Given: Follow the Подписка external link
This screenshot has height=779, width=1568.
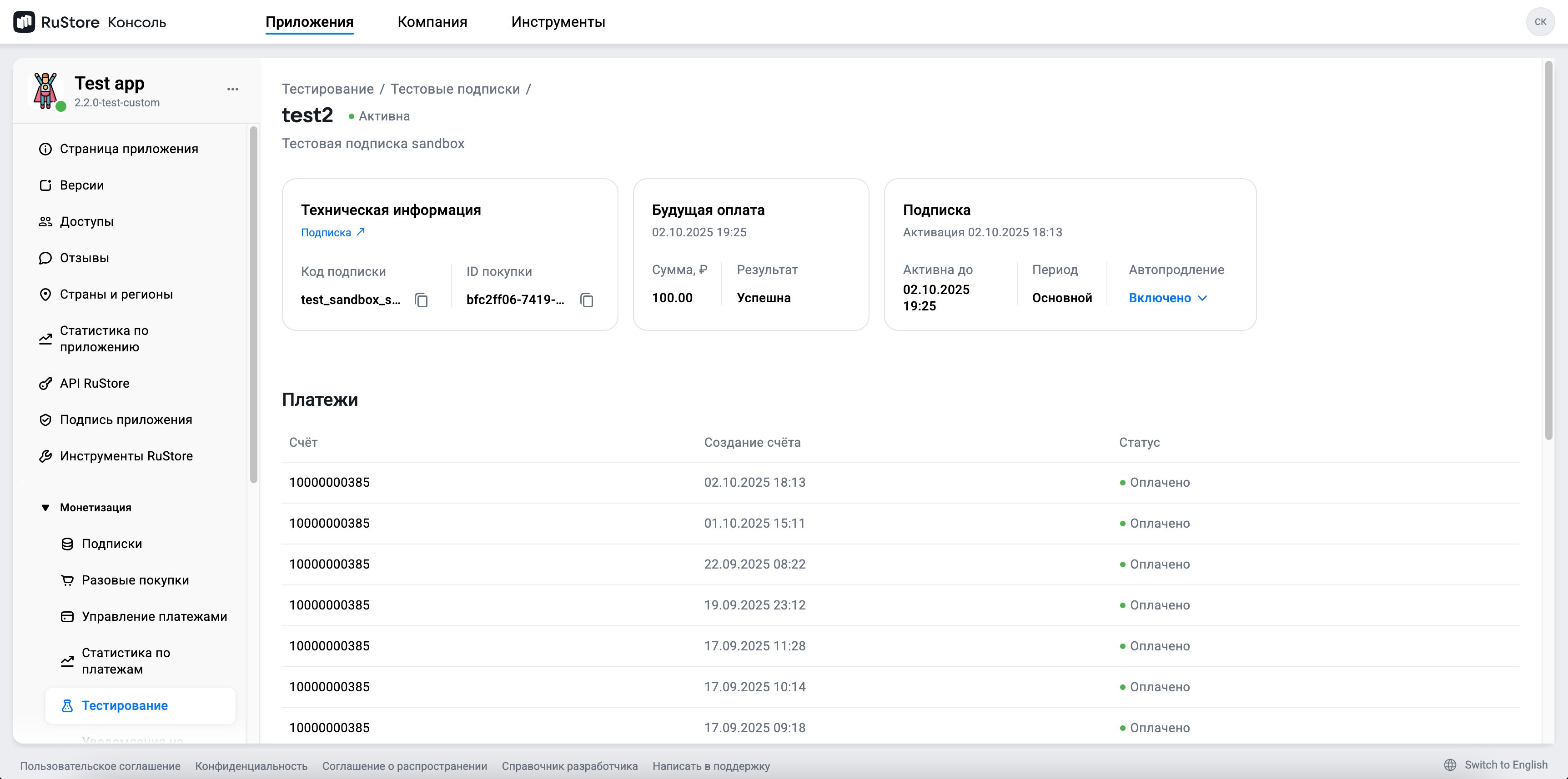Looking at the screenshot, I should [x=332, y=232].
